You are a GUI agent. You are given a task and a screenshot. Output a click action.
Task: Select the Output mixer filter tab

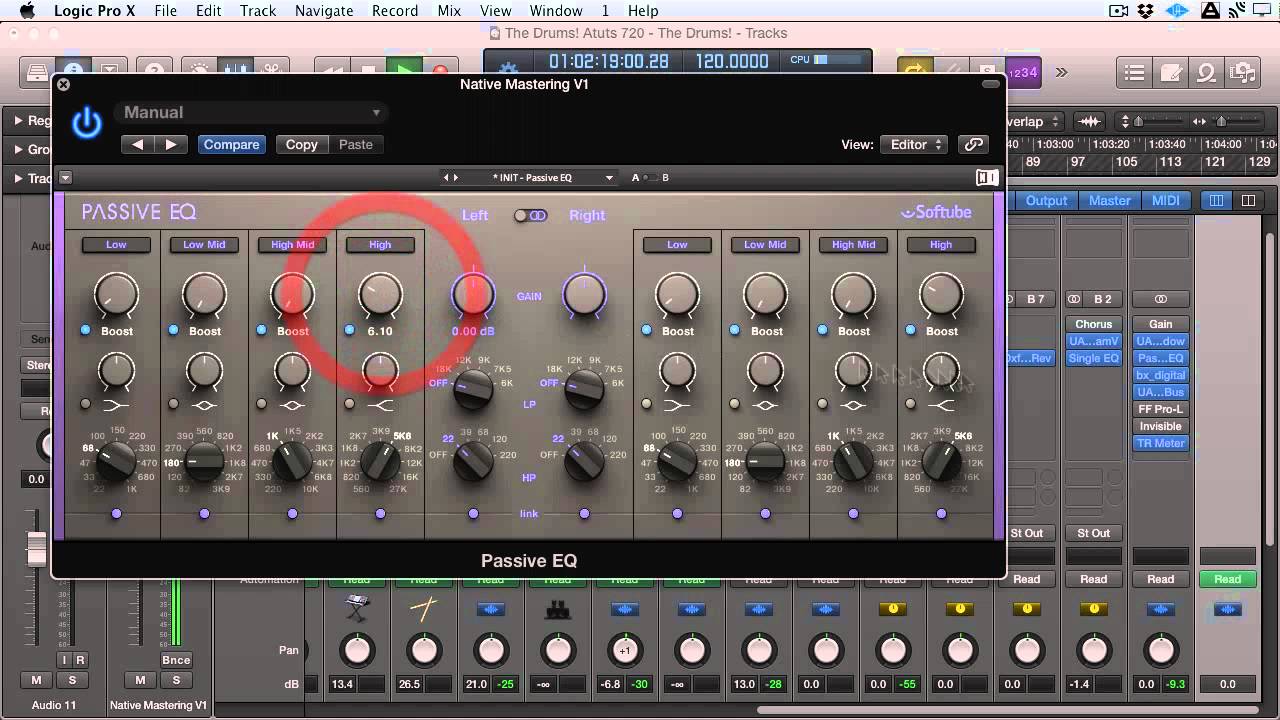tap(1046, 201)
